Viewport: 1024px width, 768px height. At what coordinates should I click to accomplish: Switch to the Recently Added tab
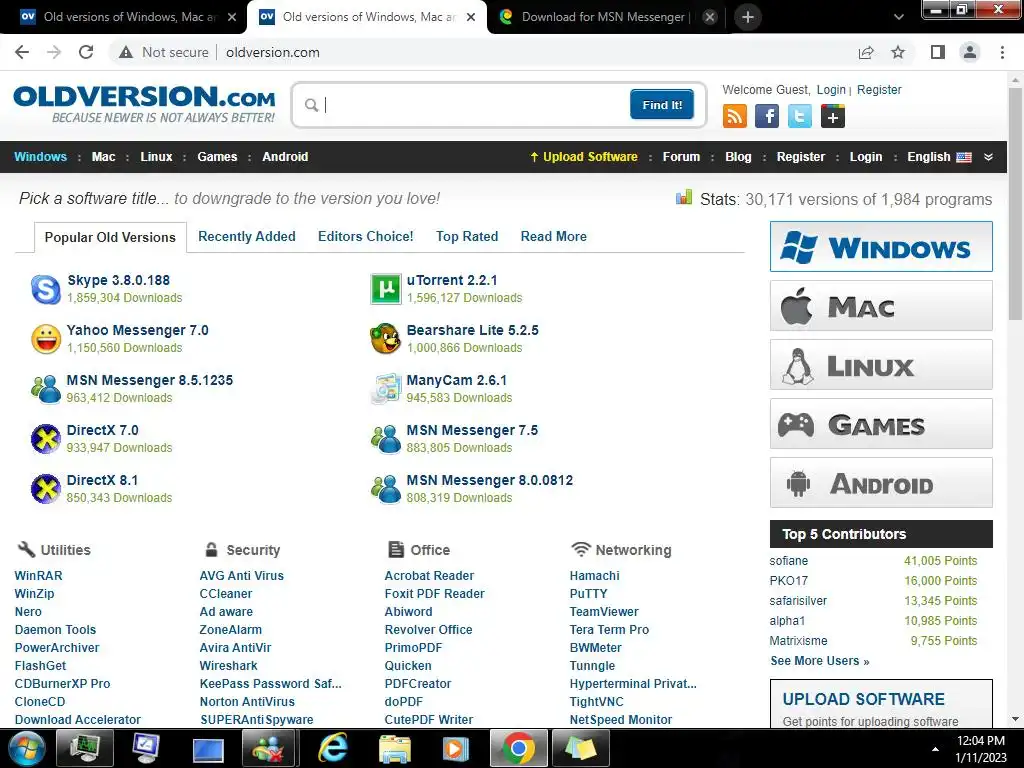pos(247,236)
